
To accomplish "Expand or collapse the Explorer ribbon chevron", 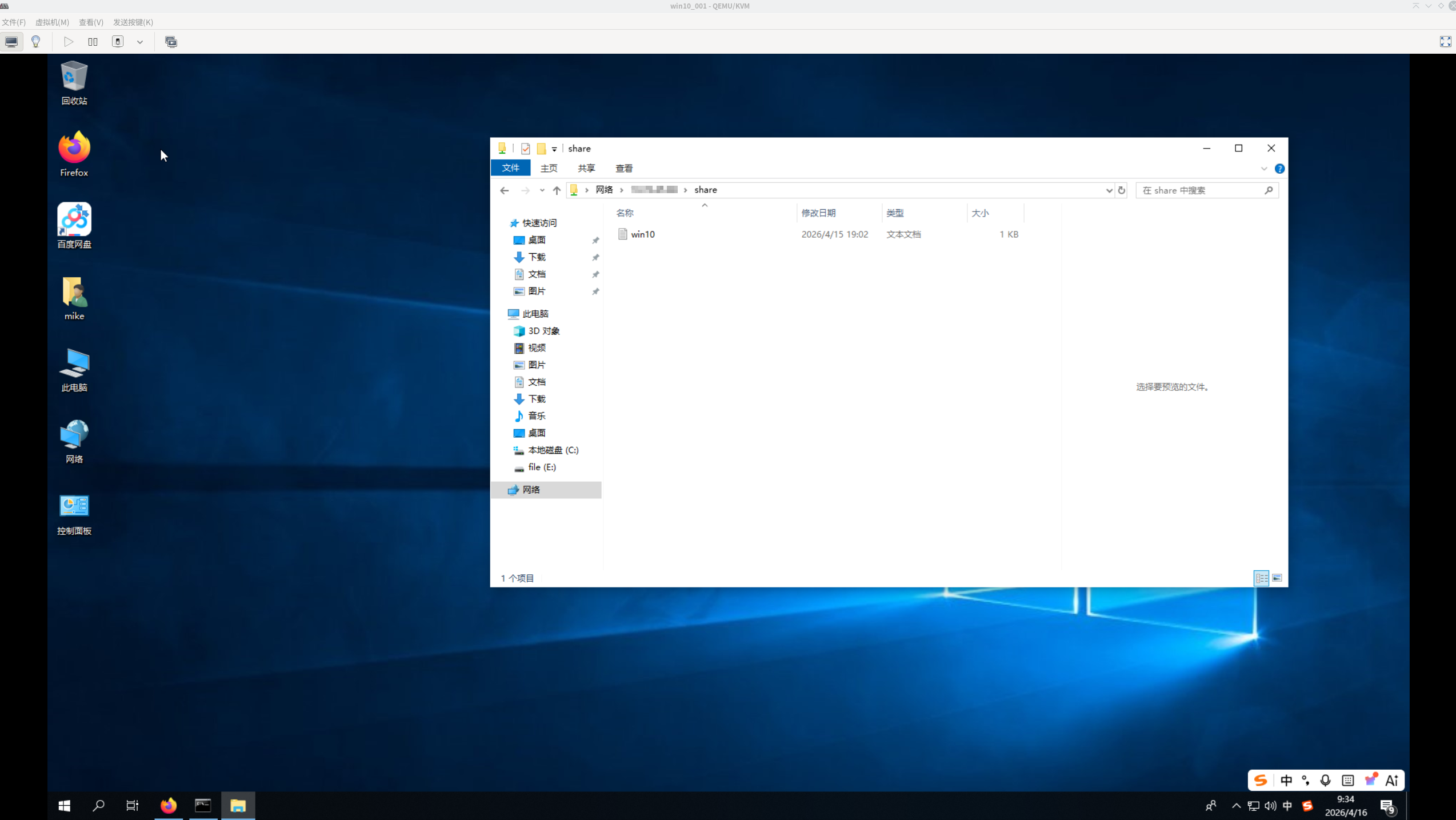I will pos(1264,169).
